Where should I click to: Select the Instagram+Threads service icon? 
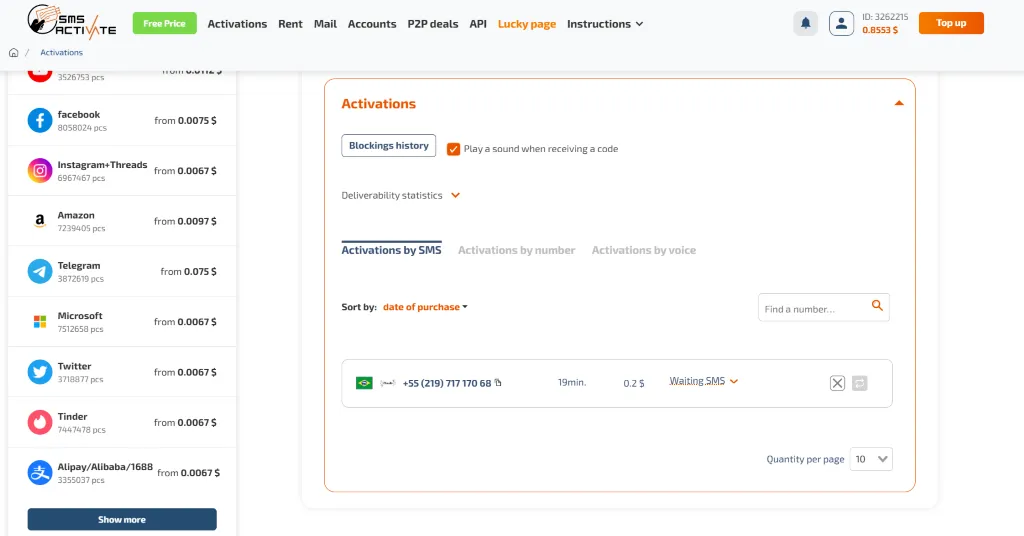click(x=40, y=170)
